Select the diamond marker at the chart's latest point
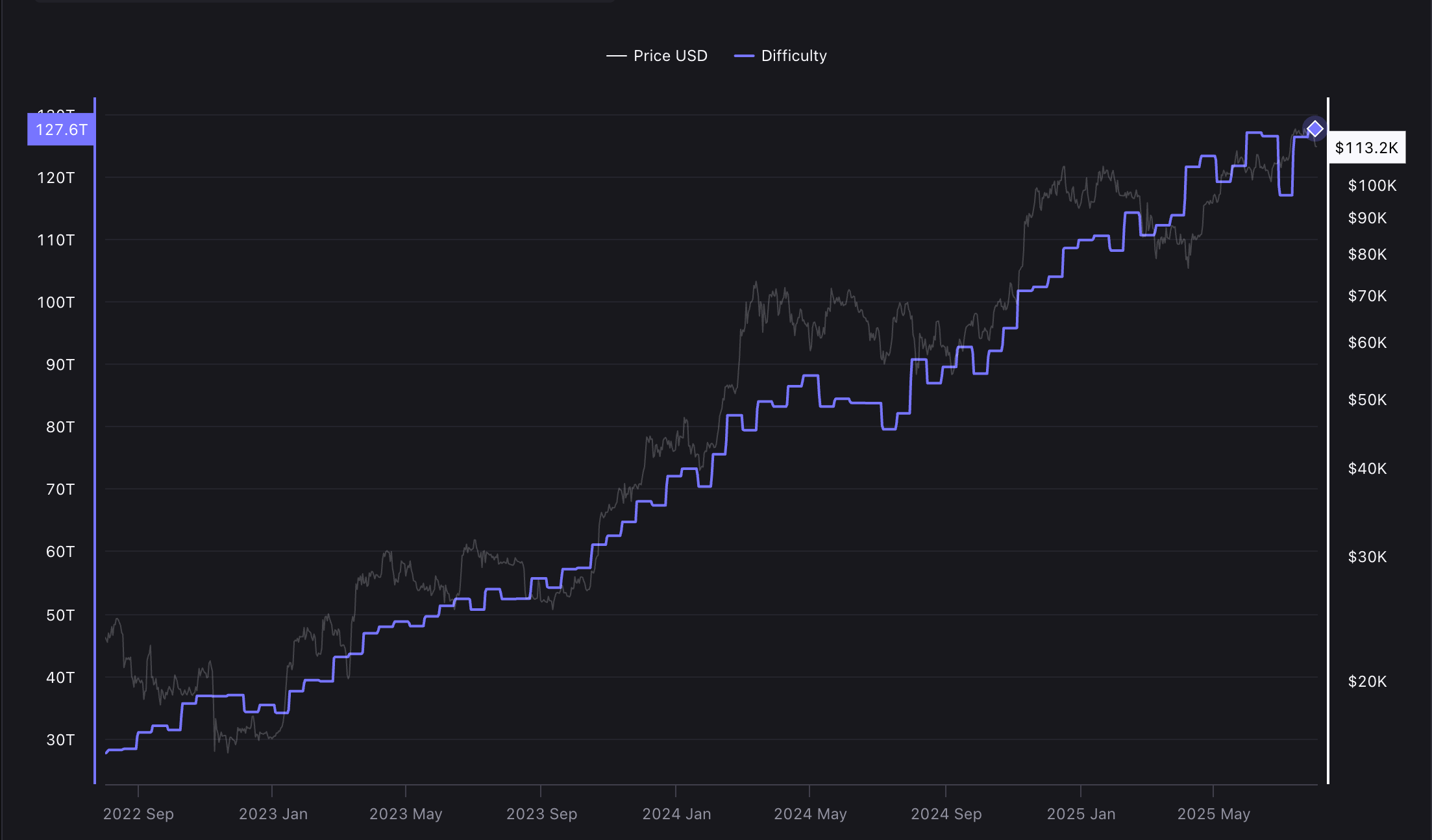 pyautogui.click(x=1315, y=129)
